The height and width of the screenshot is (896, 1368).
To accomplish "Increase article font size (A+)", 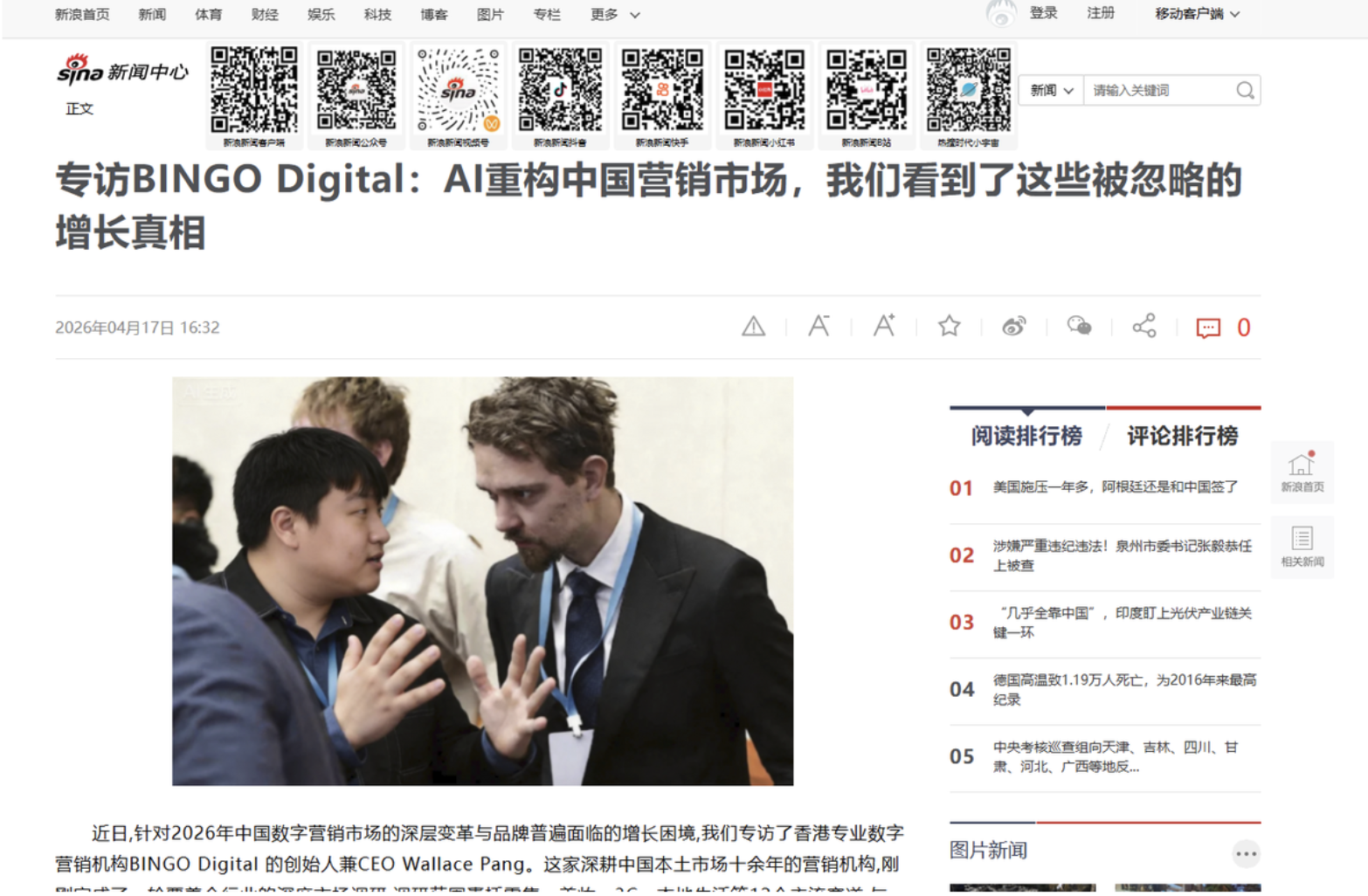I will pos(884,326).
